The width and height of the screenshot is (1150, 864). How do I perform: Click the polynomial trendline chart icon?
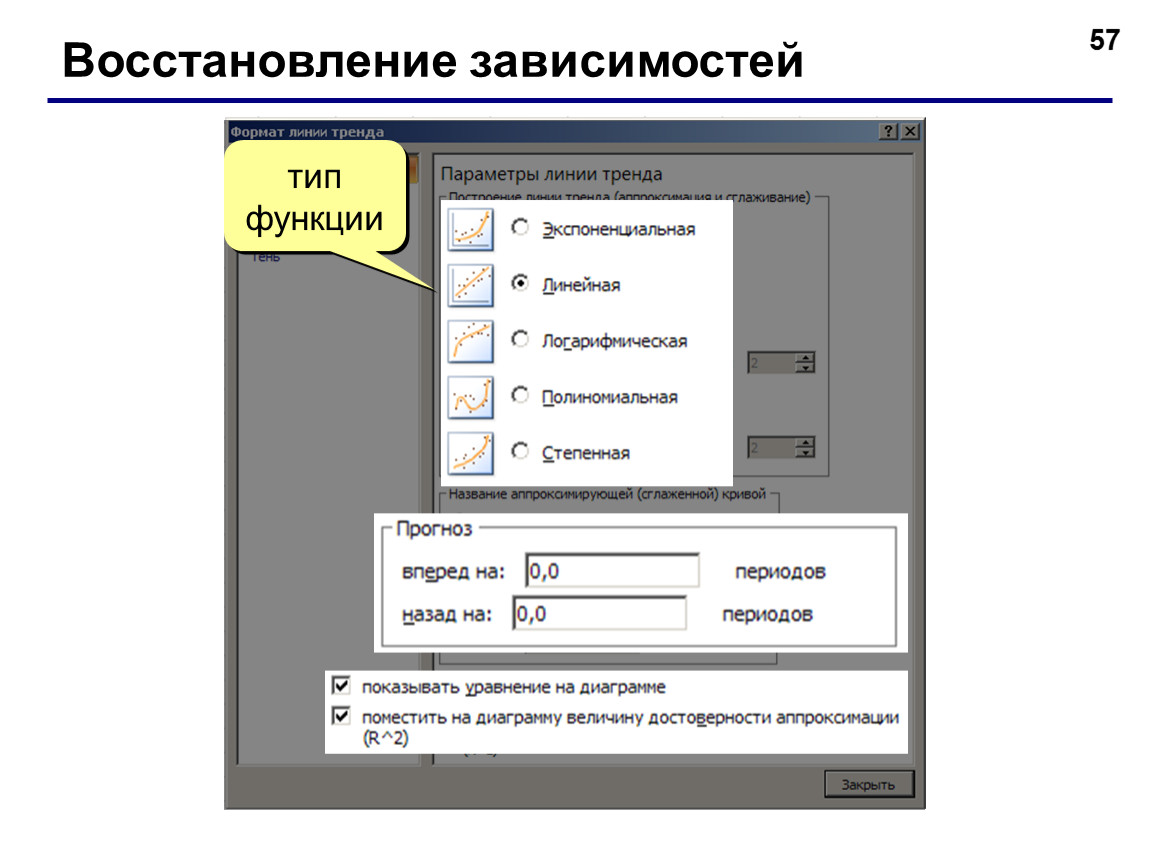(470, 397)
